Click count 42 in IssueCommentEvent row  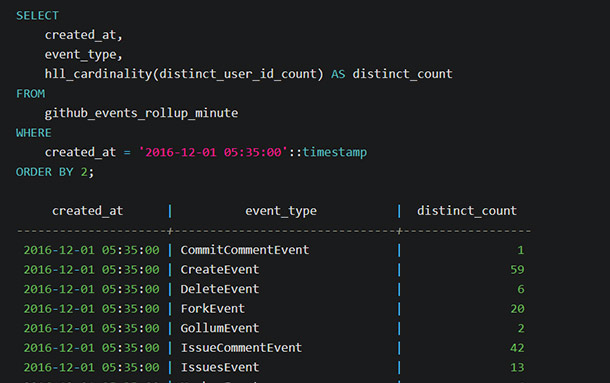pyautogui.click(x=517, y=348)
